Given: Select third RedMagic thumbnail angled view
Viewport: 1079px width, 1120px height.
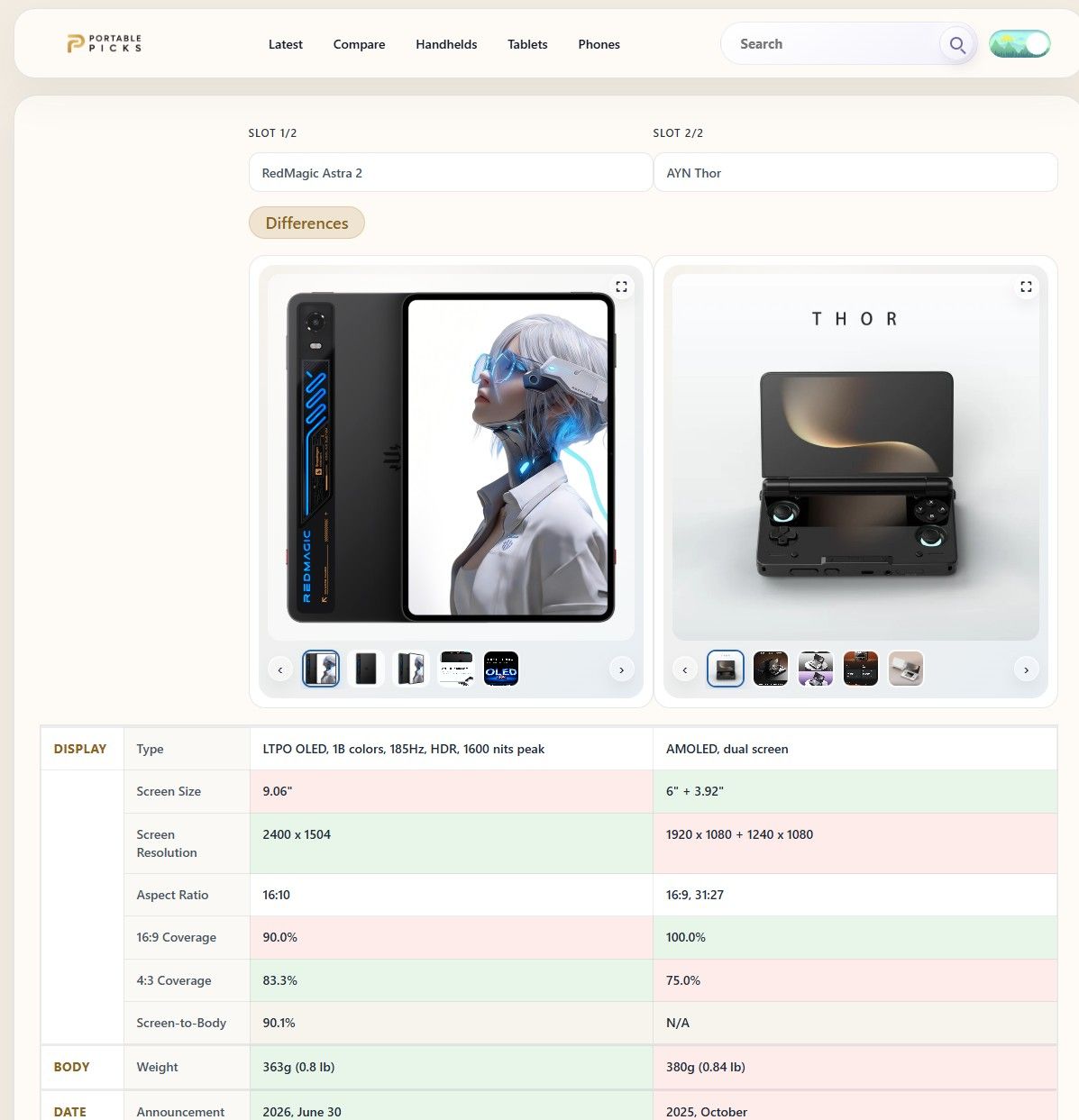Looking at the screenshot, I should [411, 669].
